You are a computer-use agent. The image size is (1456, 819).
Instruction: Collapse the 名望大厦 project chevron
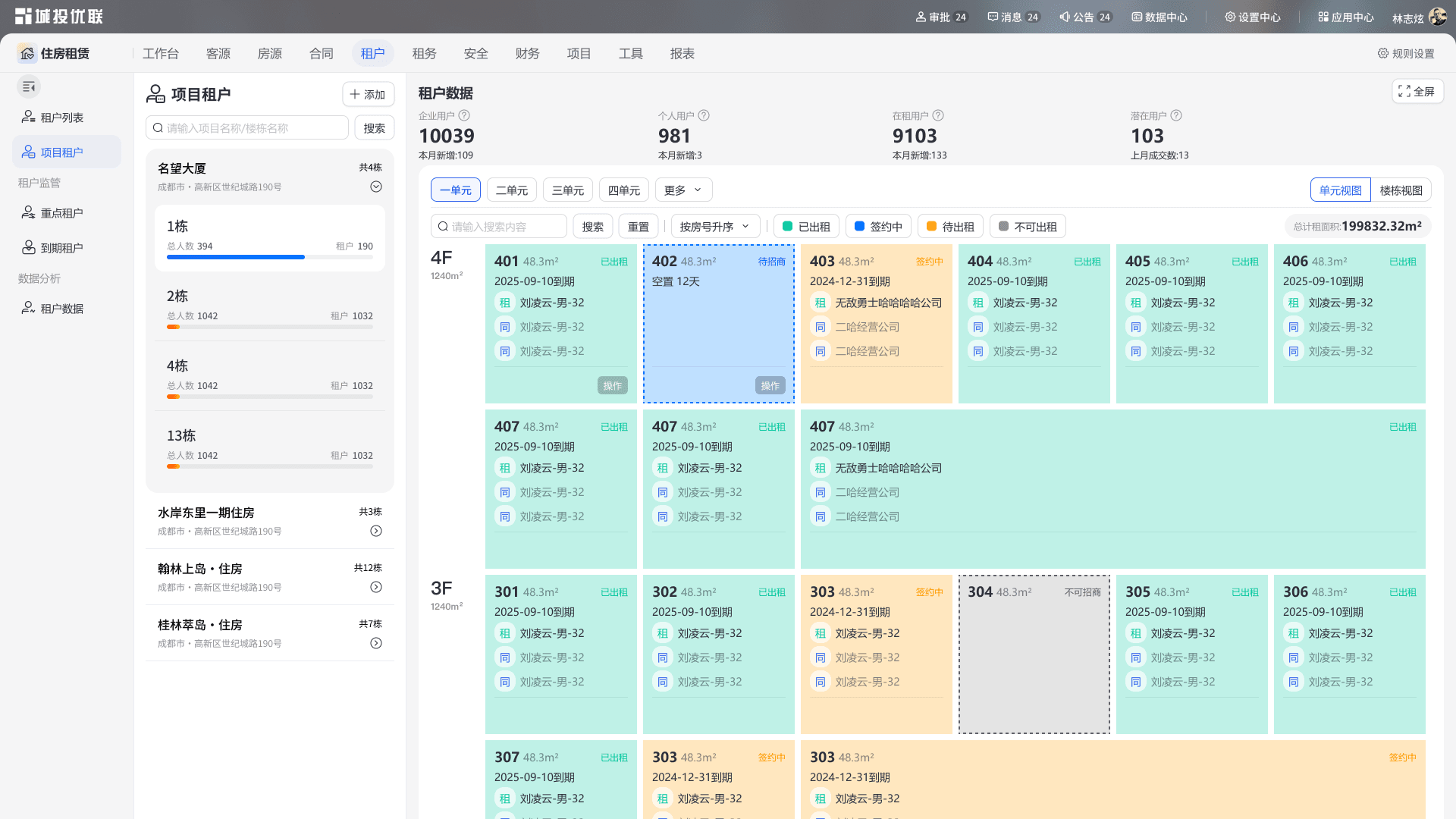click(376, 187)
